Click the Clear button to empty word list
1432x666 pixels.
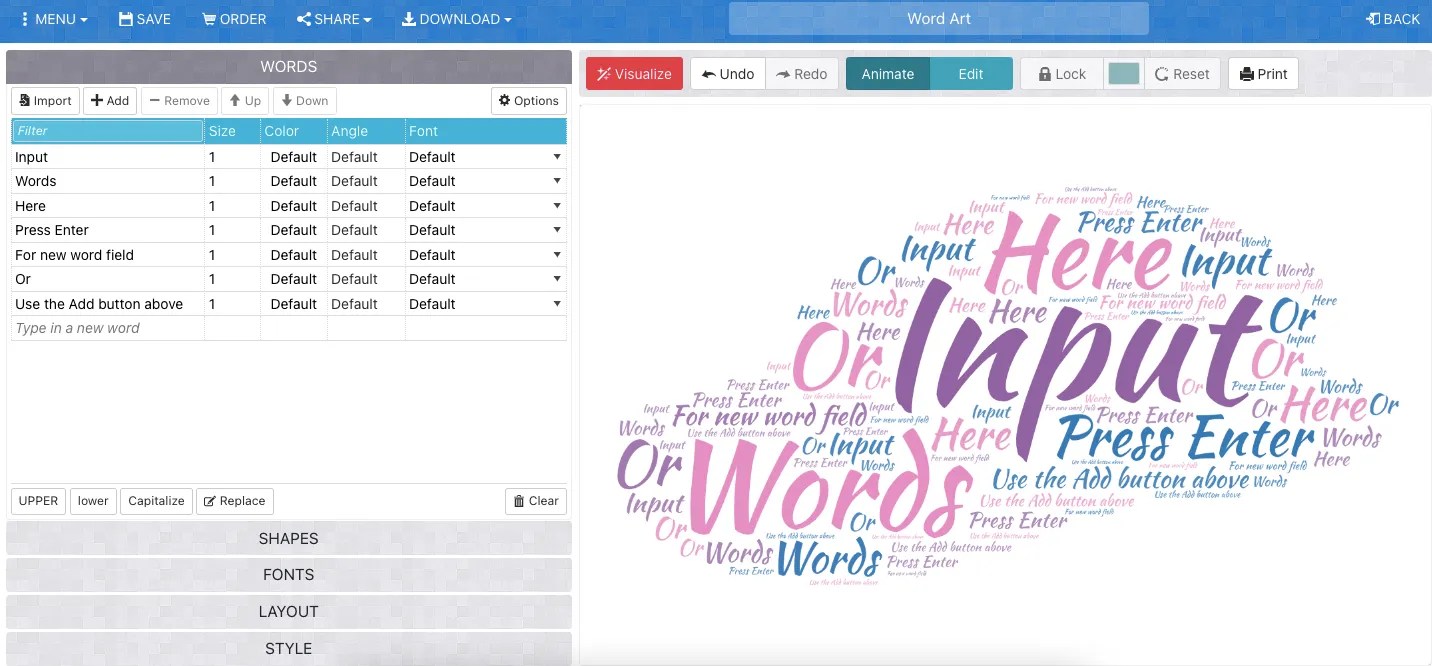click(536, 501)
